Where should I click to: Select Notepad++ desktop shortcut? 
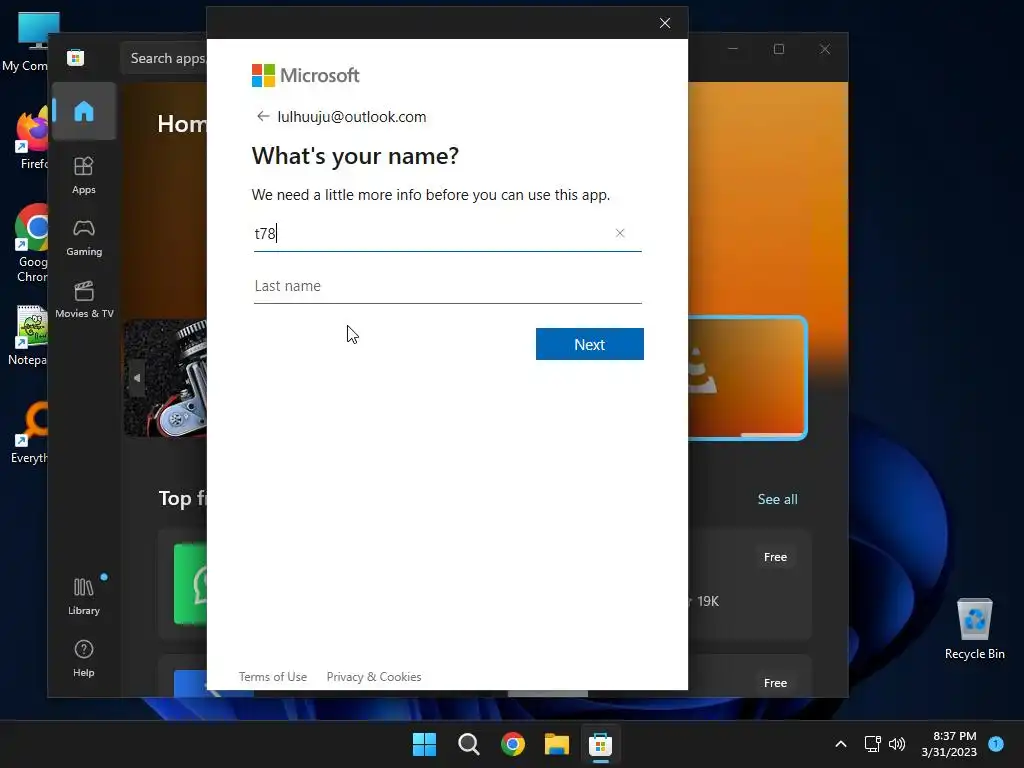point(29,336)
